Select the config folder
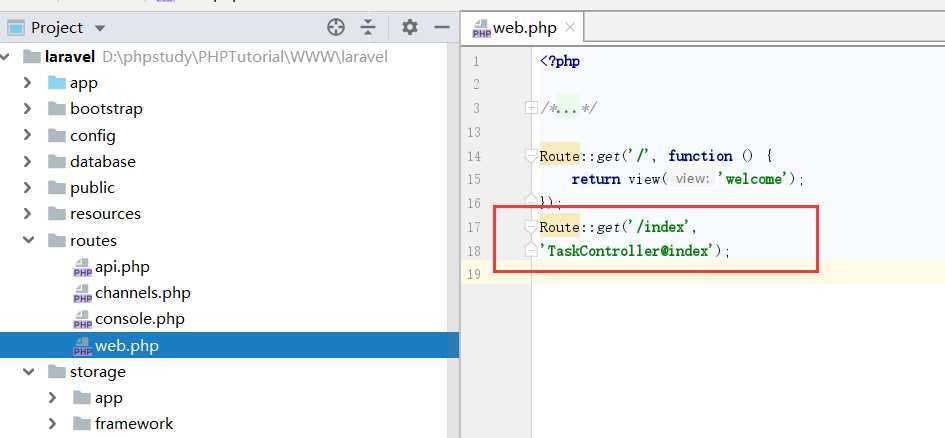Image resolution: width=945 pixels, height=438 pixels. tap(92, 136)
